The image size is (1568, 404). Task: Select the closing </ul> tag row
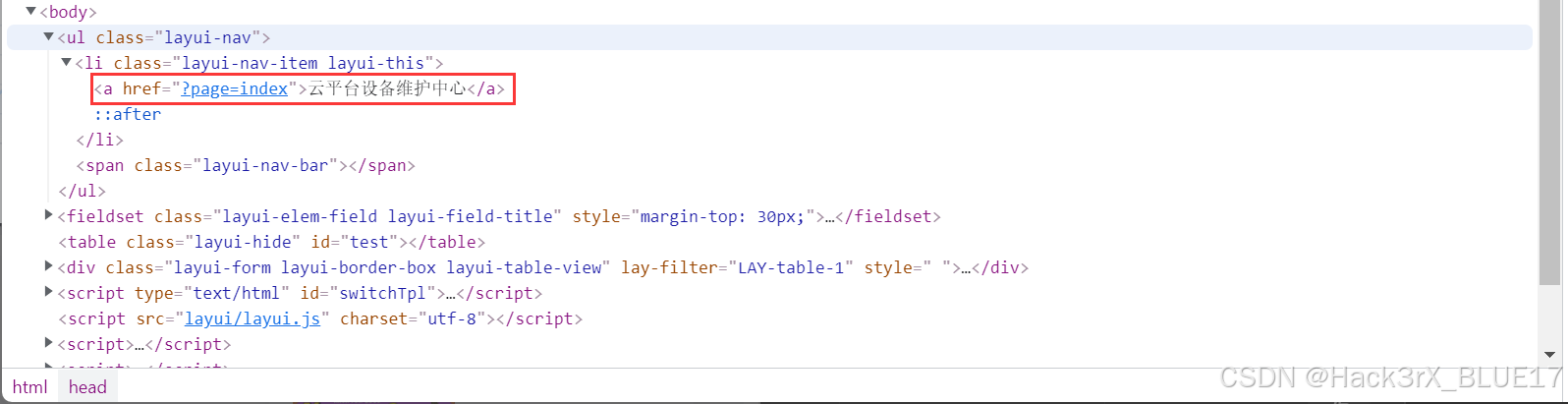tap(82, 191)
